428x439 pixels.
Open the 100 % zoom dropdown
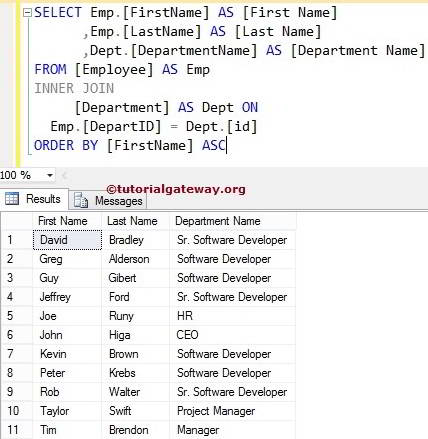click(50, 175)
